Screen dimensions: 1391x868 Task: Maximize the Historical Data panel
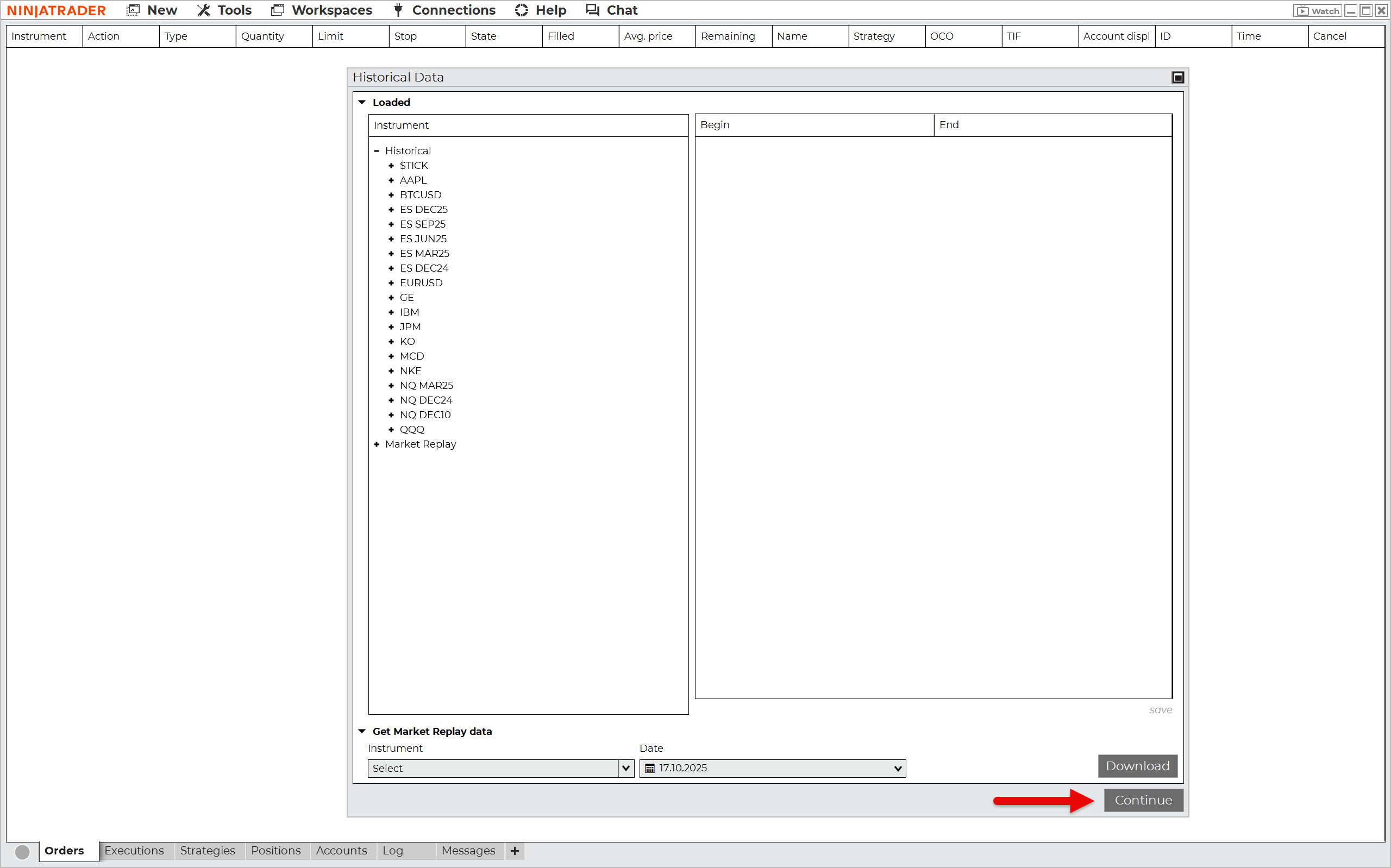(x=1177, y=77)
